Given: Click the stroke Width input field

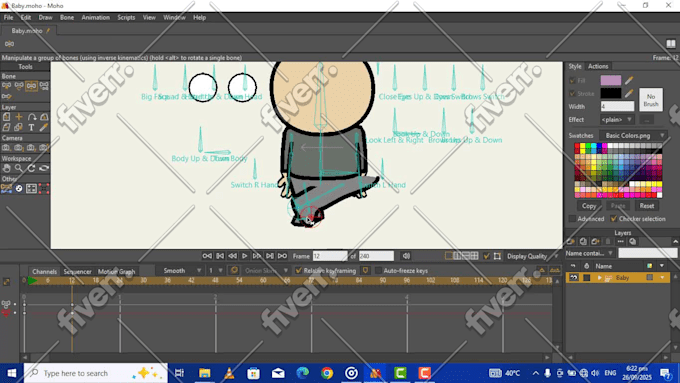Looking at the screenshot, I should point(618,106).
